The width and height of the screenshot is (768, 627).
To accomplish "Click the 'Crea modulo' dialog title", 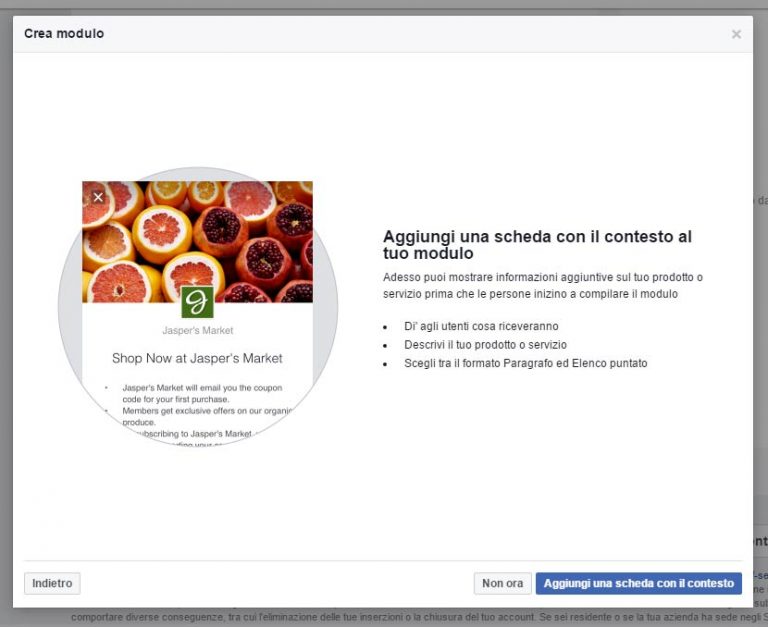I will tap(64, 34).
